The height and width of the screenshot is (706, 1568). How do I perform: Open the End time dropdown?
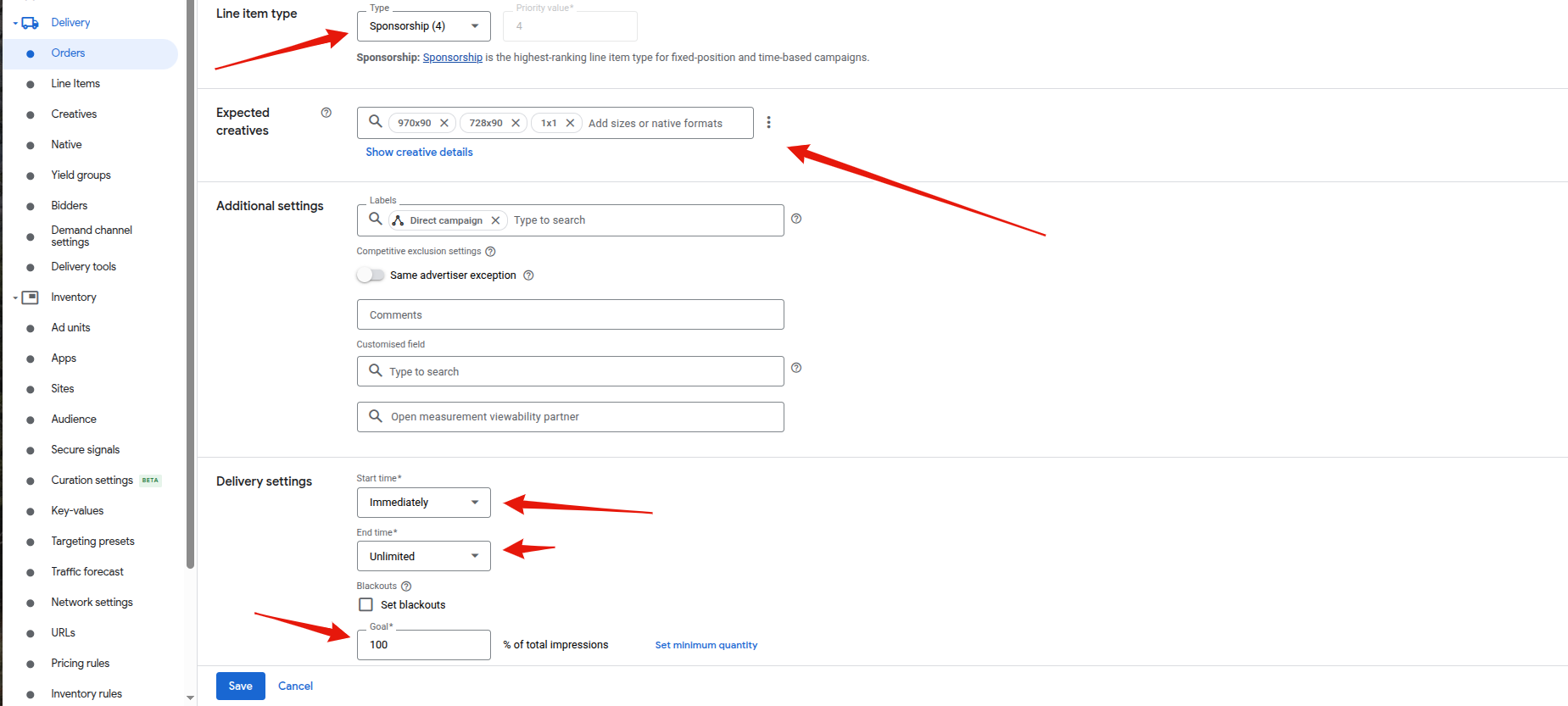(x=423, y=556)
